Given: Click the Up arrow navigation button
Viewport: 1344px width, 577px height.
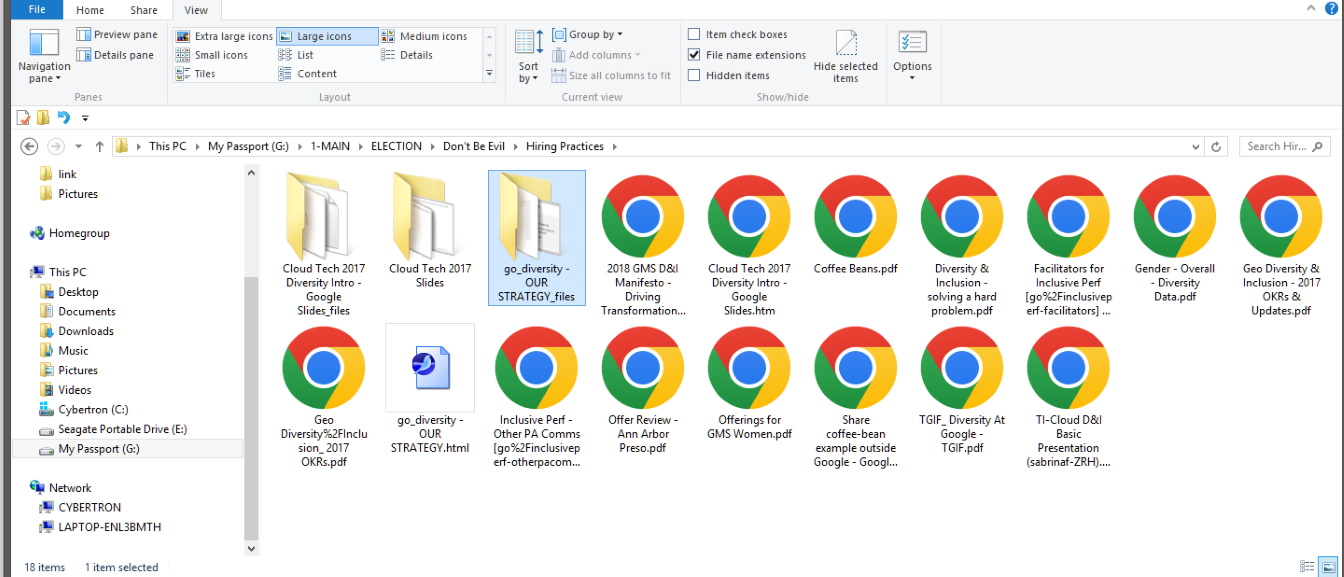Looking at the screenshot, I should click(100, 146).
